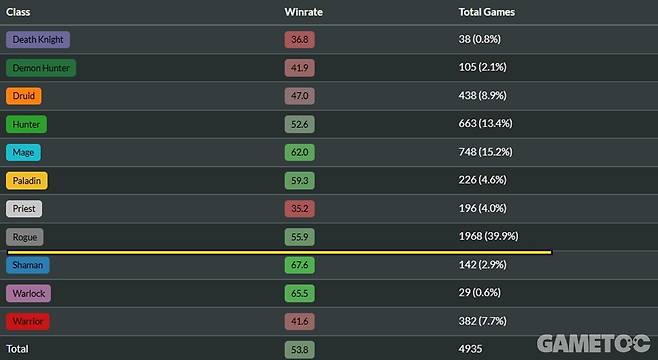Click the 196 (4.0%) games cell
This screenshot has width=658, height=360.
point(483,208)
